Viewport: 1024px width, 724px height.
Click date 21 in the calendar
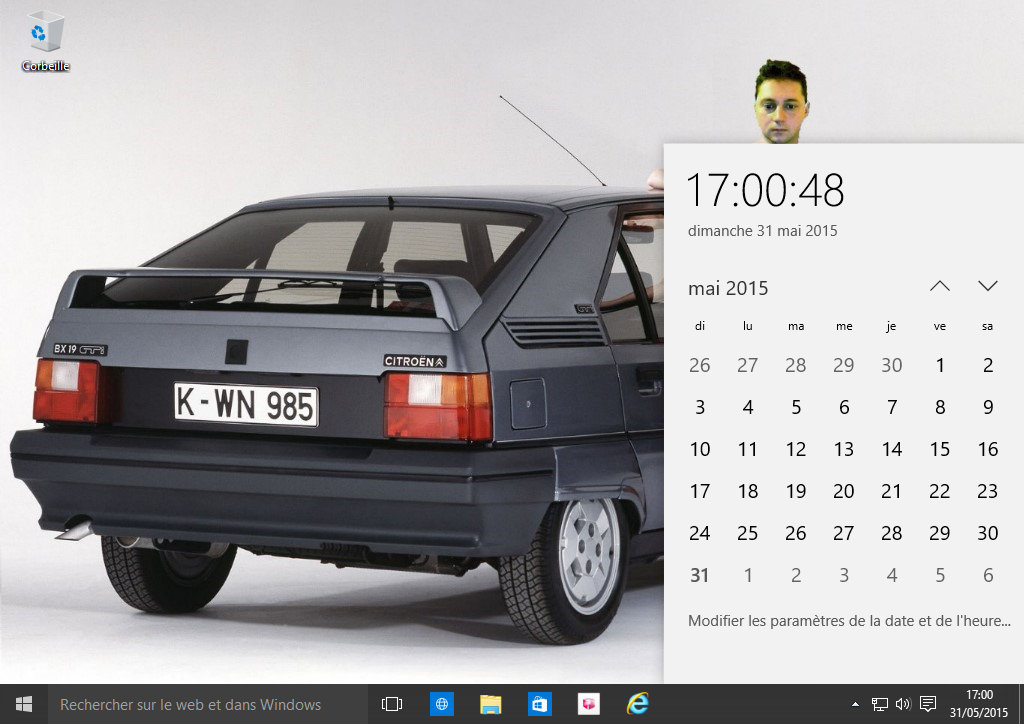(x=892, y=491)
